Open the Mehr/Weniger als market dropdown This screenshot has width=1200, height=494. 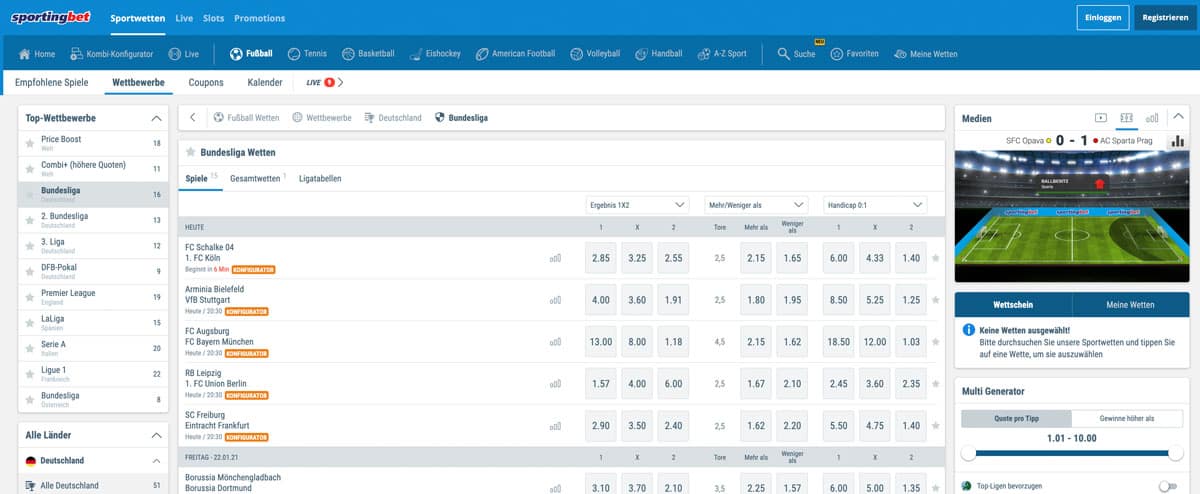756,204
